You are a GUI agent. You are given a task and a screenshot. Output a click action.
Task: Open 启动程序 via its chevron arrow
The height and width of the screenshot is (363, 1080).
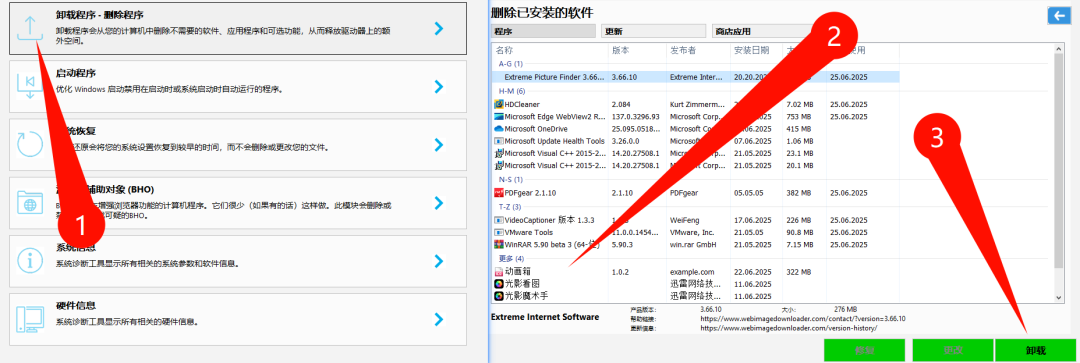(x=439, y=87)
